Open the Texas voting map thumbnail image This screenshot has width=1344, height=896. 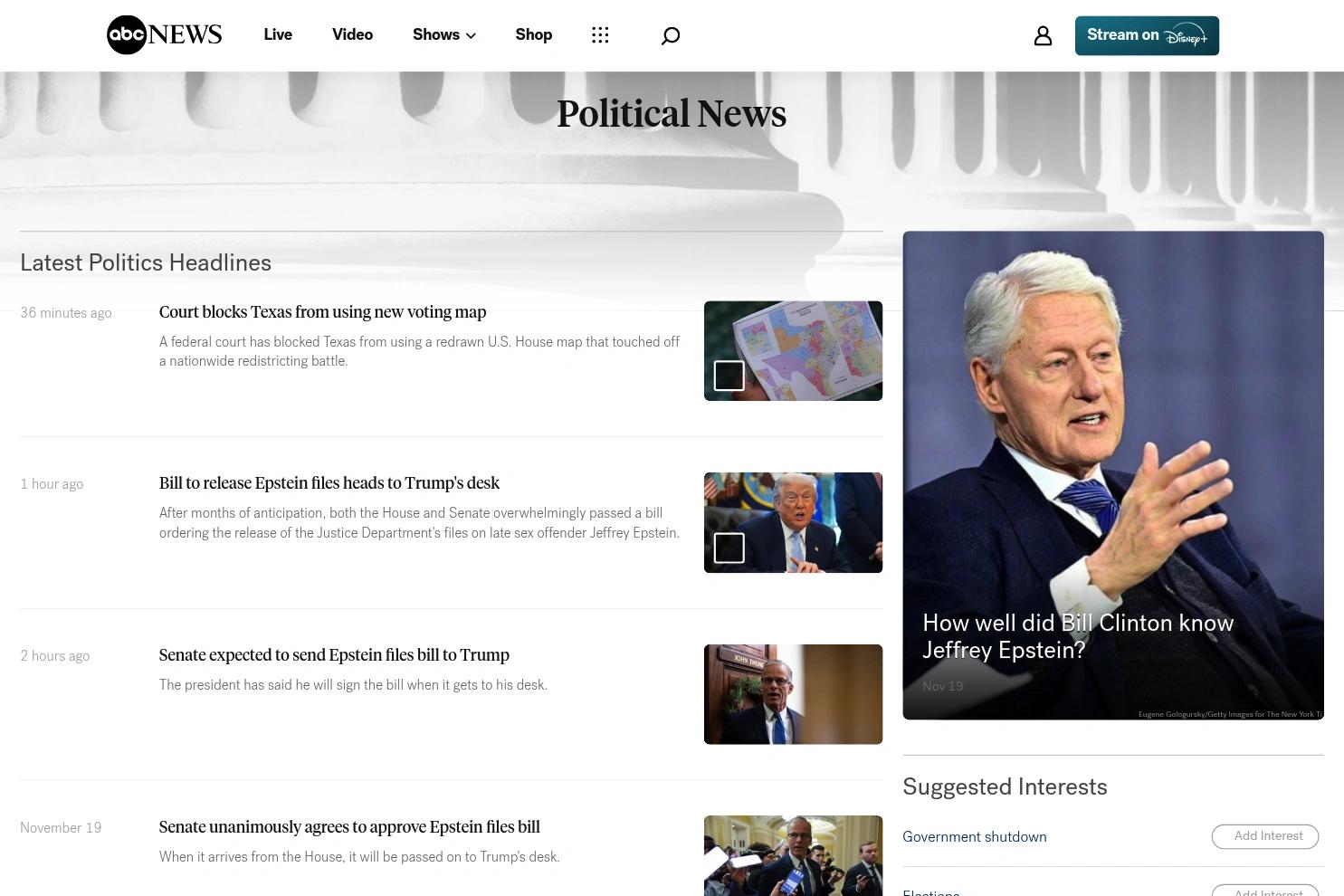793,351
